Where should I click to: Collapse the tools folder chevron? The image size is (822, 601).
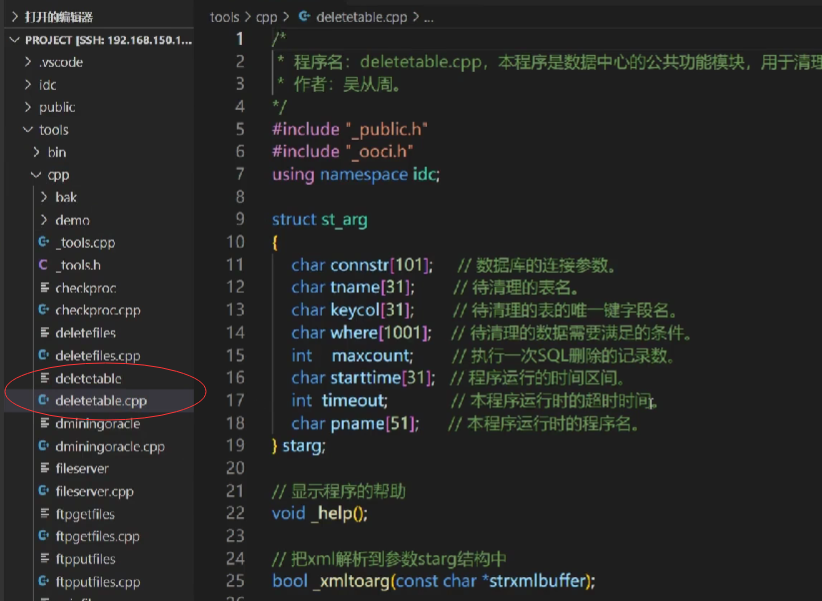coord(28,130)
